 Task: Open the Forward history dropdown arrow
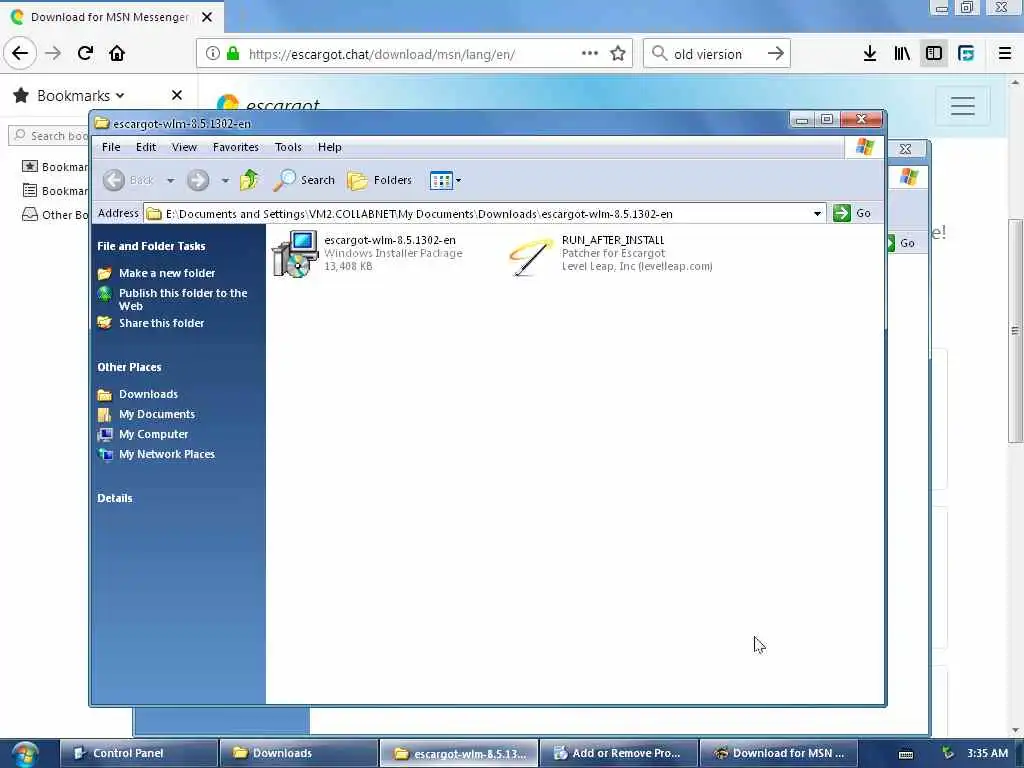[225, 180]
